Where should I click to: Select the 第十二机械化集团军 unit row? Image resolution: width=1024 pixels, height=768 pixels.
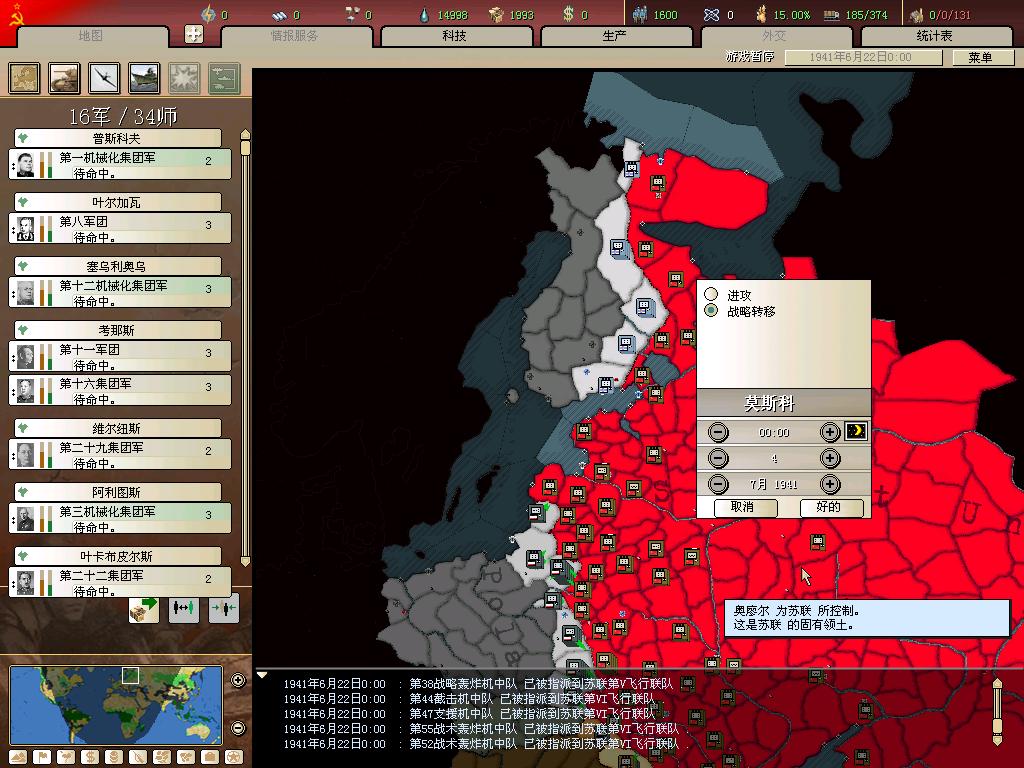[x=120, y=293]
